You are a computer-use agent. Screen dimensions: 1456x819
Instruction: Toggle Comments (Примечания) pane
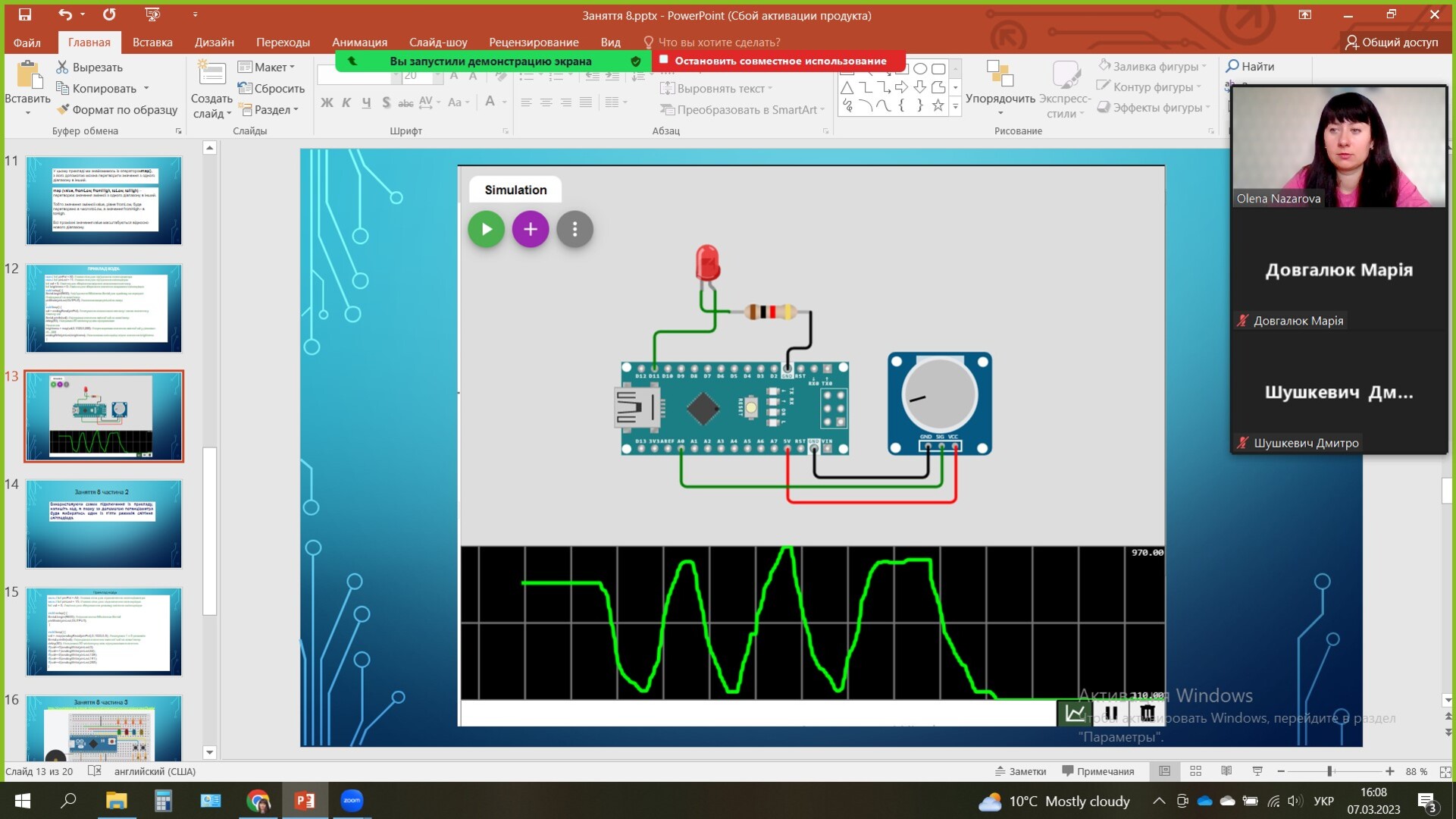pos(1097,771)
